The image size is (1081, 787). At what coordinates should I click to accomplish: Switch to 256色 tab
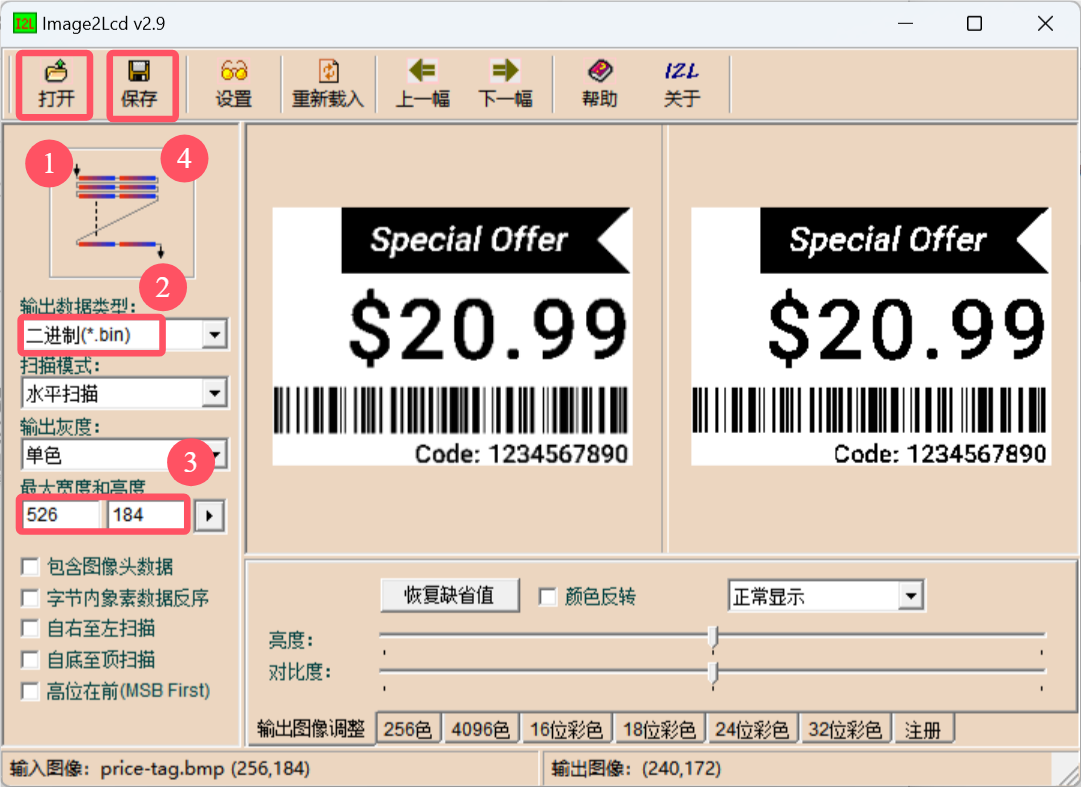408,729
